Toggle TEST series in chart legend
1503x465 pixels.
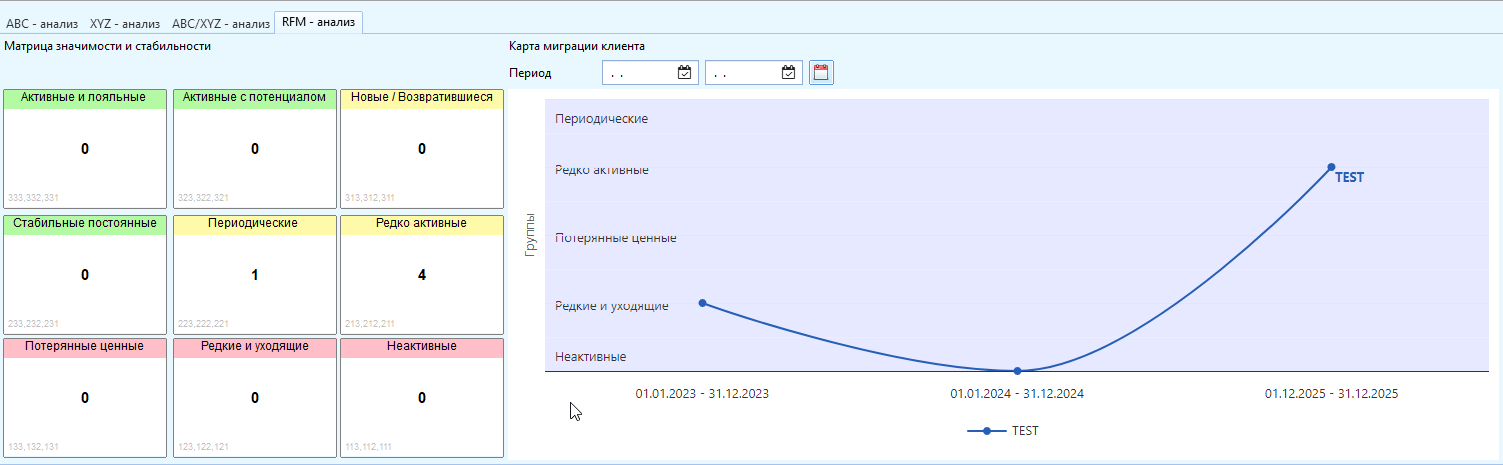pyautogui.click(x=1003, y=431)
